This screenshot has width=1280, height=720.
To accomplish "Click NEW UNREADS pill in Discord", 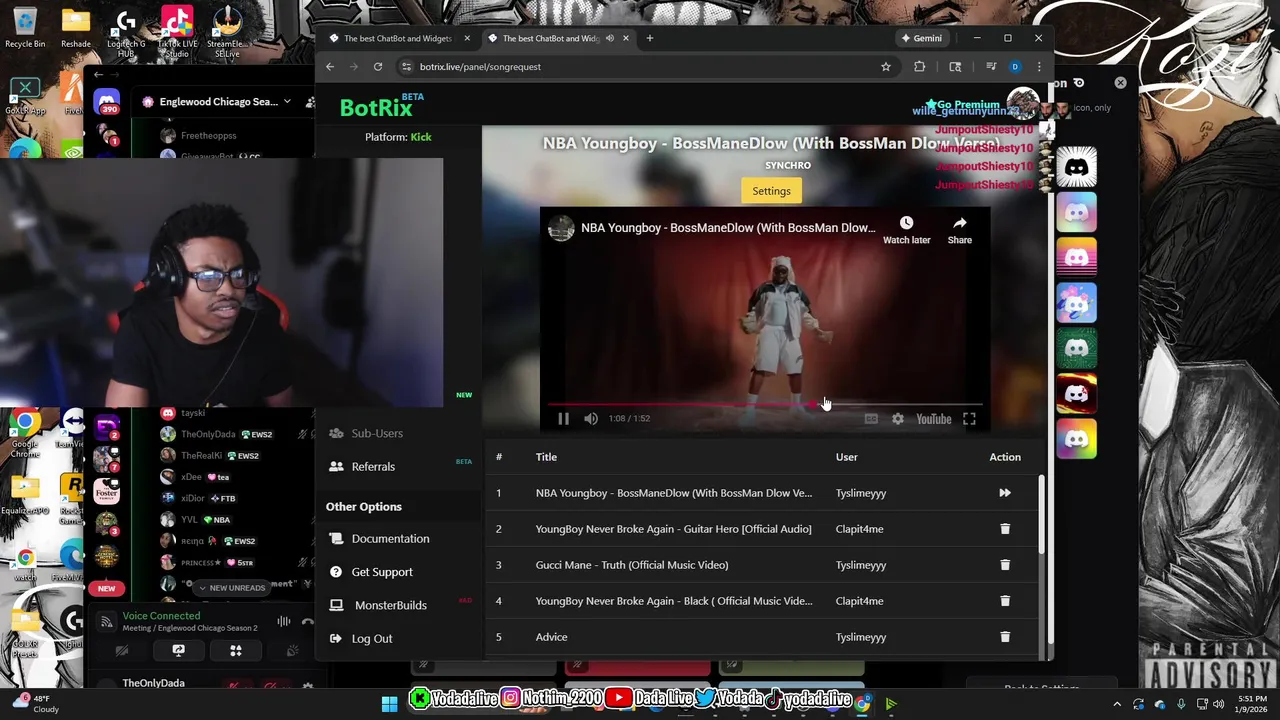I will pos(230,588).
